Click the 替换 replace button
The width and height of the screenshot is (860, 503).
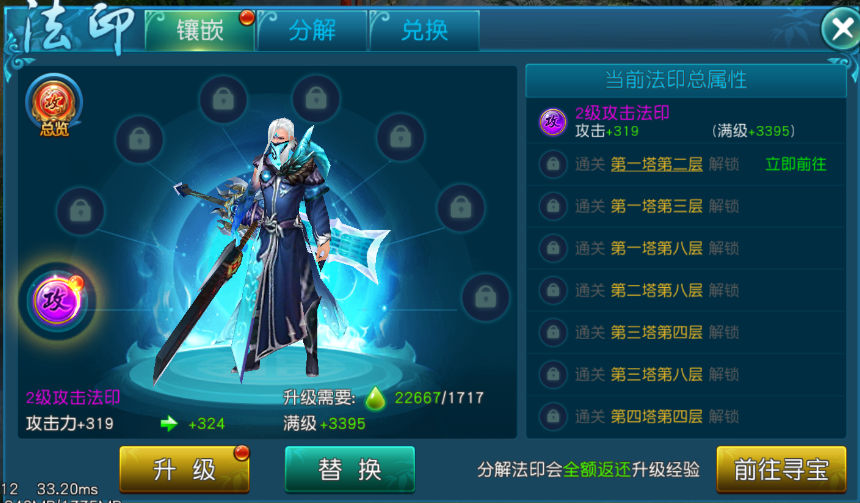pos(350,469)
